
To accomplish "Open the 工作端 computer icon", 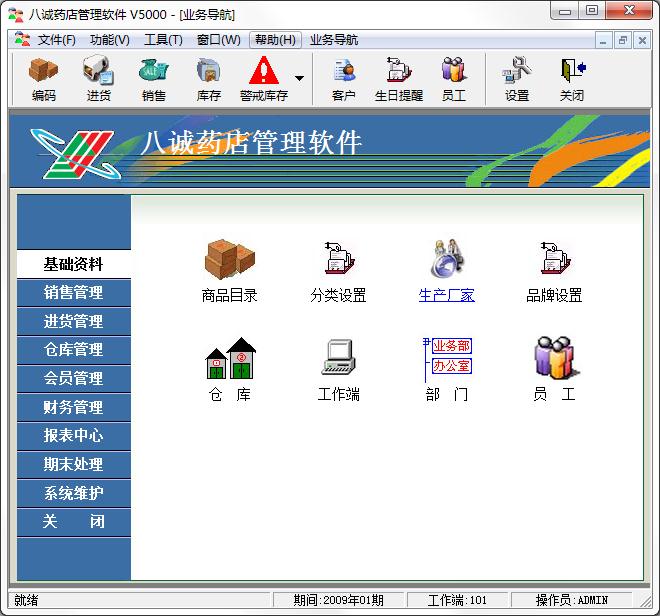I will (338, 357).
